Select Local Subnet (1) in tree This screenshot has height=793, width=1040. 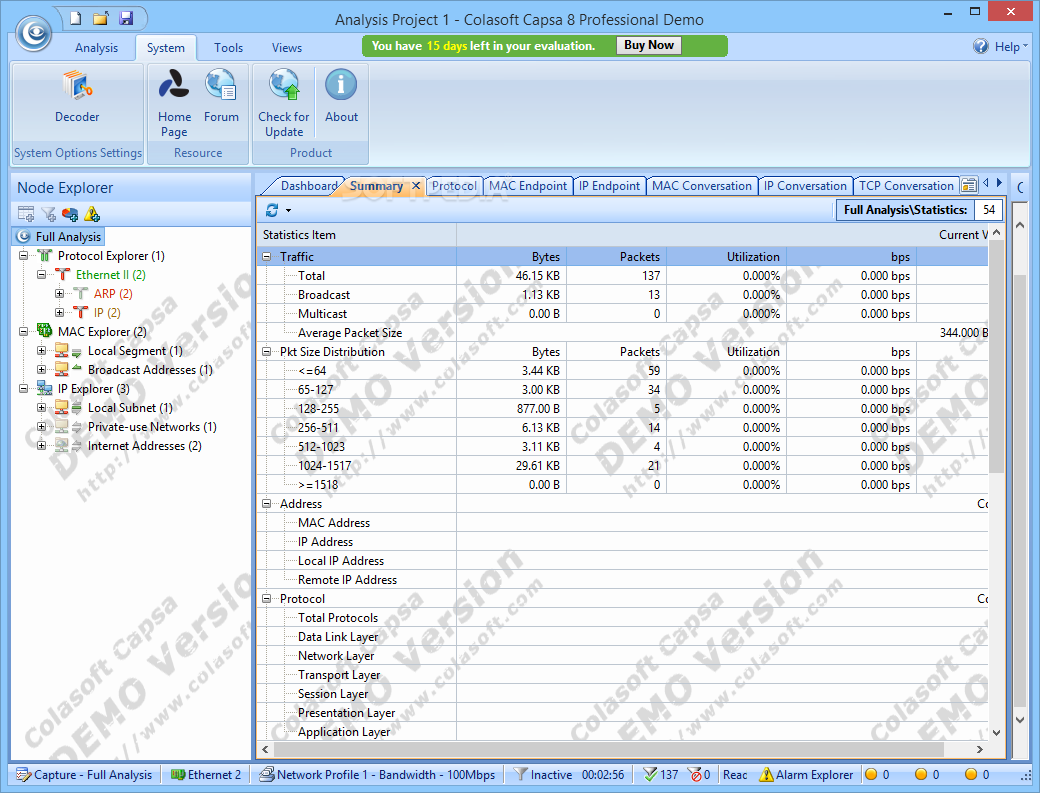[x=130, y=408]
